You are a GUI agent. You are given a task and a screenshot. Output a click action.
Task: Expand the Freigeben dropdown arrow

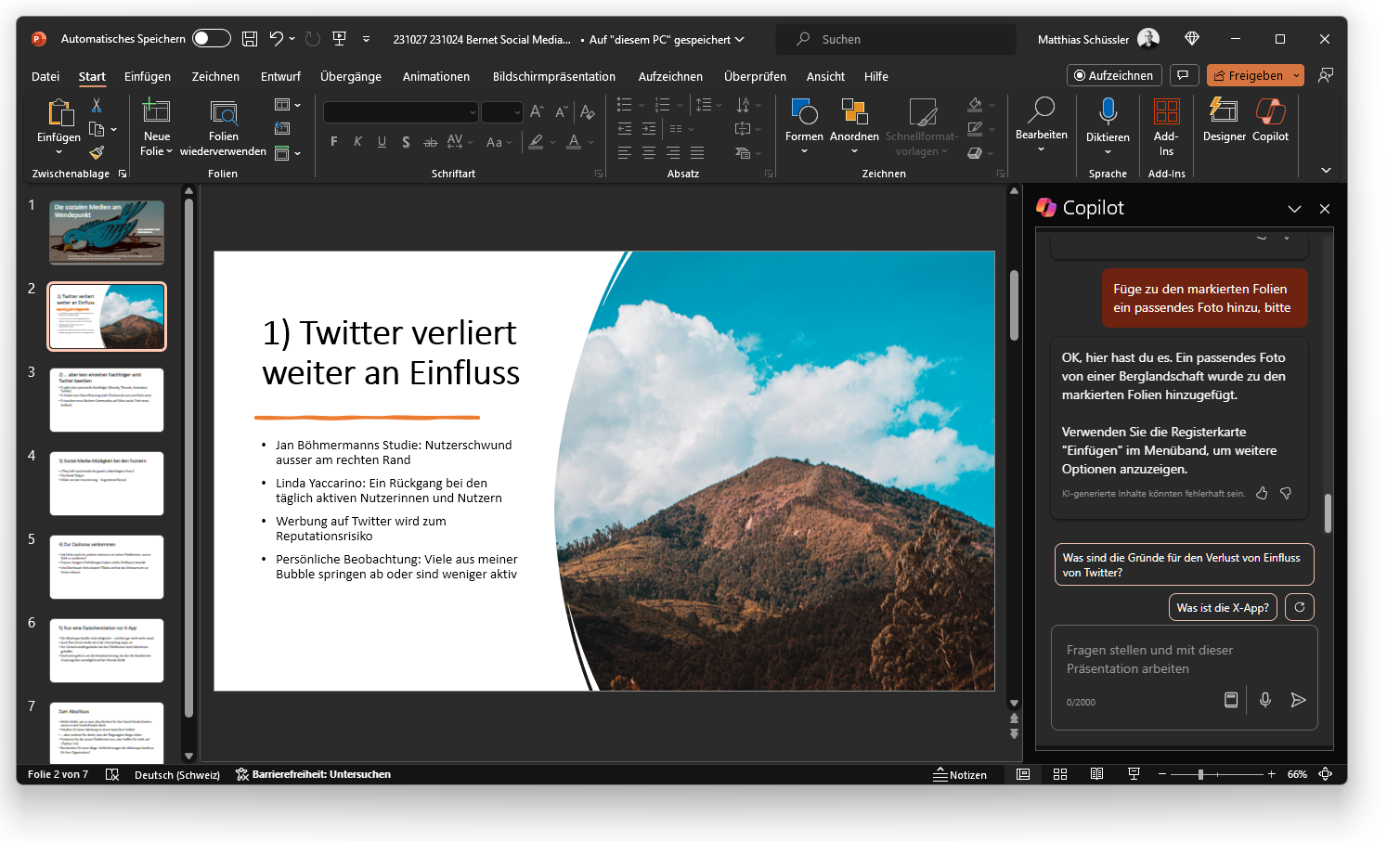coord(1297,75)
